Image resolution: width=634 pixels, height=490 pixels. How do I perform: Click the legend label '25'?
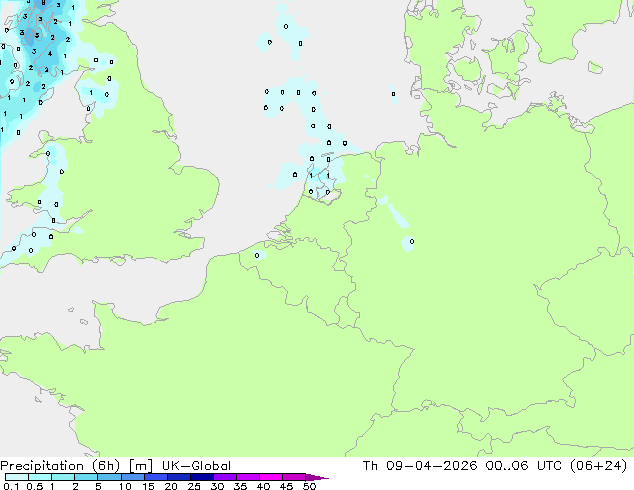click(x=194, y=486)
